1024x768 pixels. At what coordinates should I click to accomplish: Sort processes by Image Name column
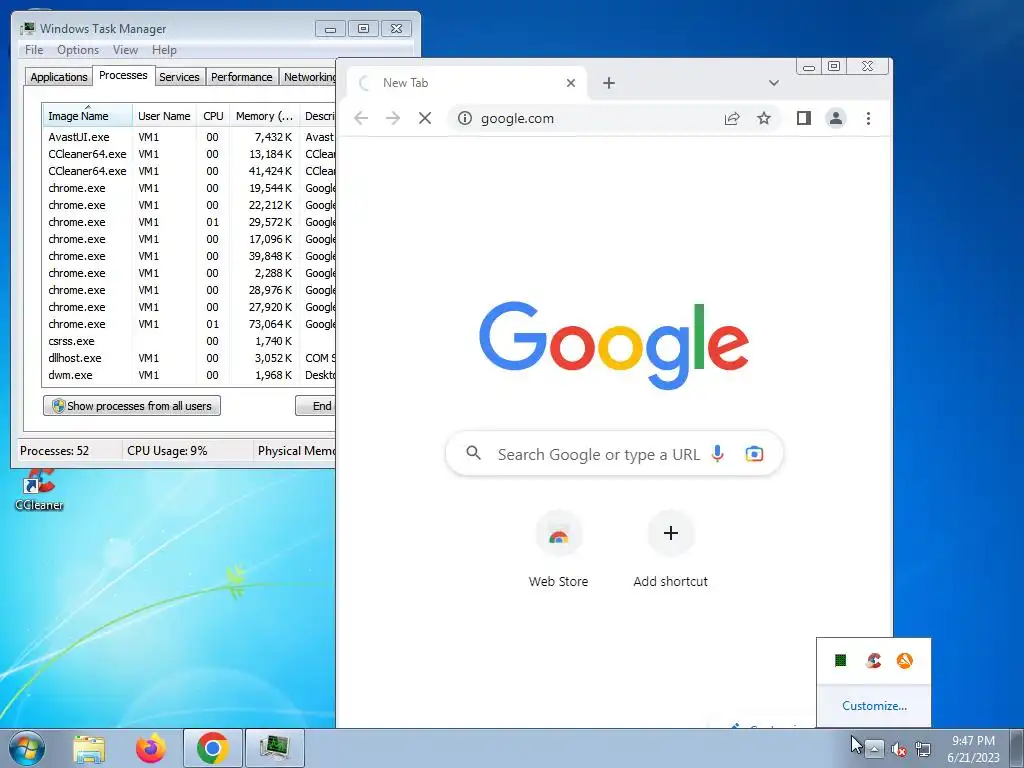87,116
